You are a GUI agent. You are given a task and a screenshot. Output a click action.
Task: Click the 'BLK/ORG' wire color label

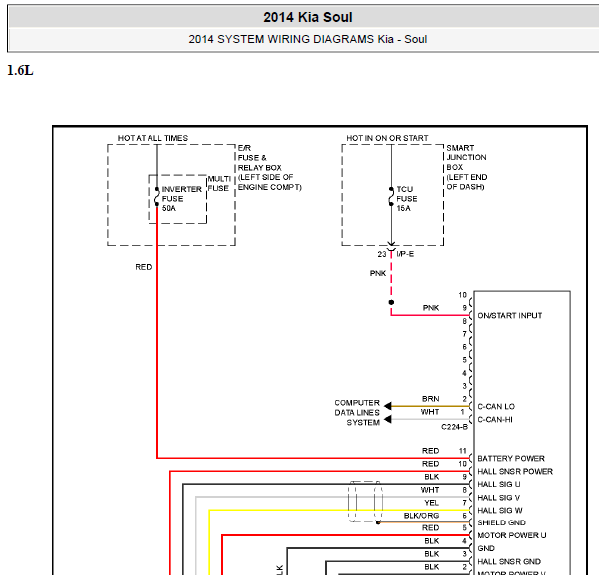pyautogui.click(x=421, y=516)
